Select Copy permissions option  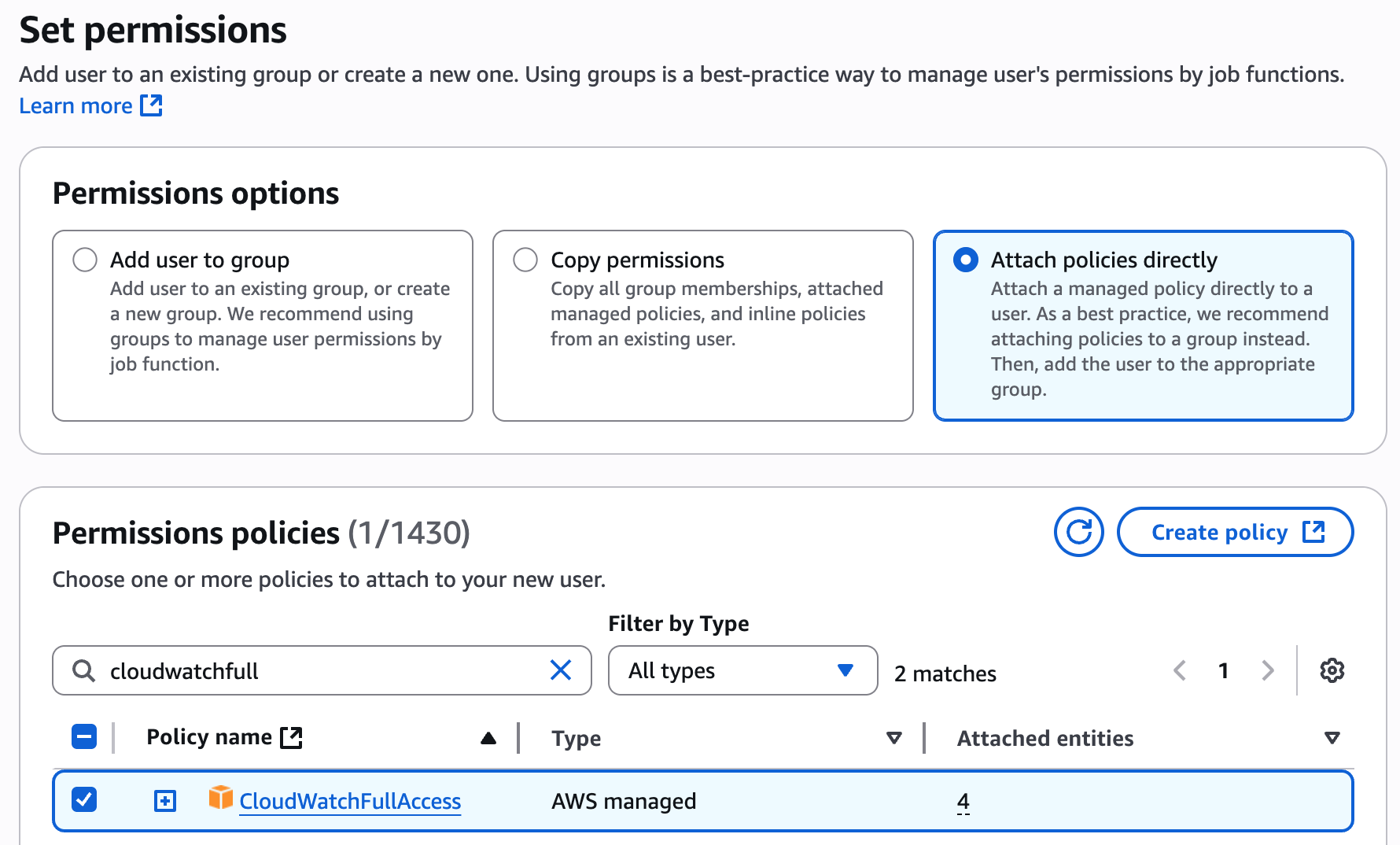tap(525, 260)
